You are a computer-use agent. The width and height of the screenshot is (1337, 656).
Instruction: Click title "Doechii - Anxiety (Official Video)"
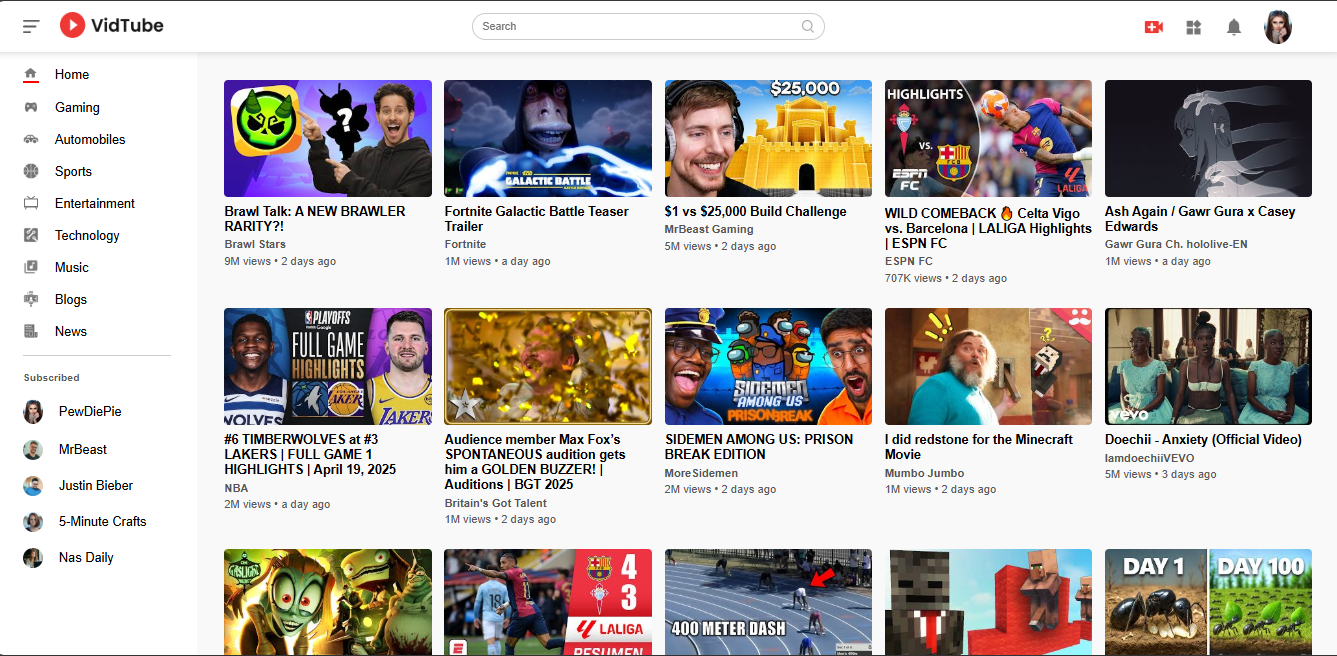[x=1203, y=439]
